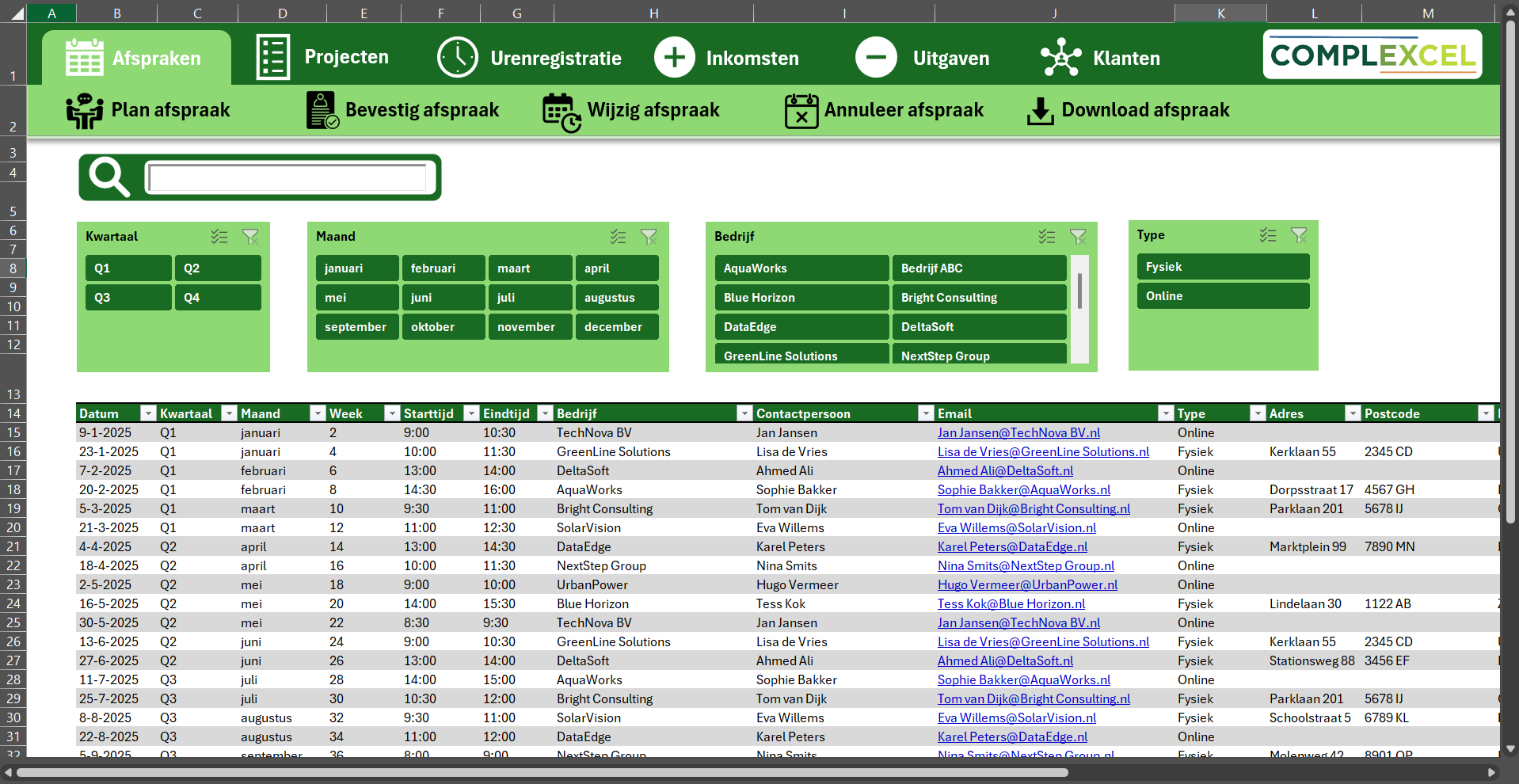Open the Starttijd column filter dropdown
The width and height of the screenshot is (1519, 784).
[x=471, y=413]
